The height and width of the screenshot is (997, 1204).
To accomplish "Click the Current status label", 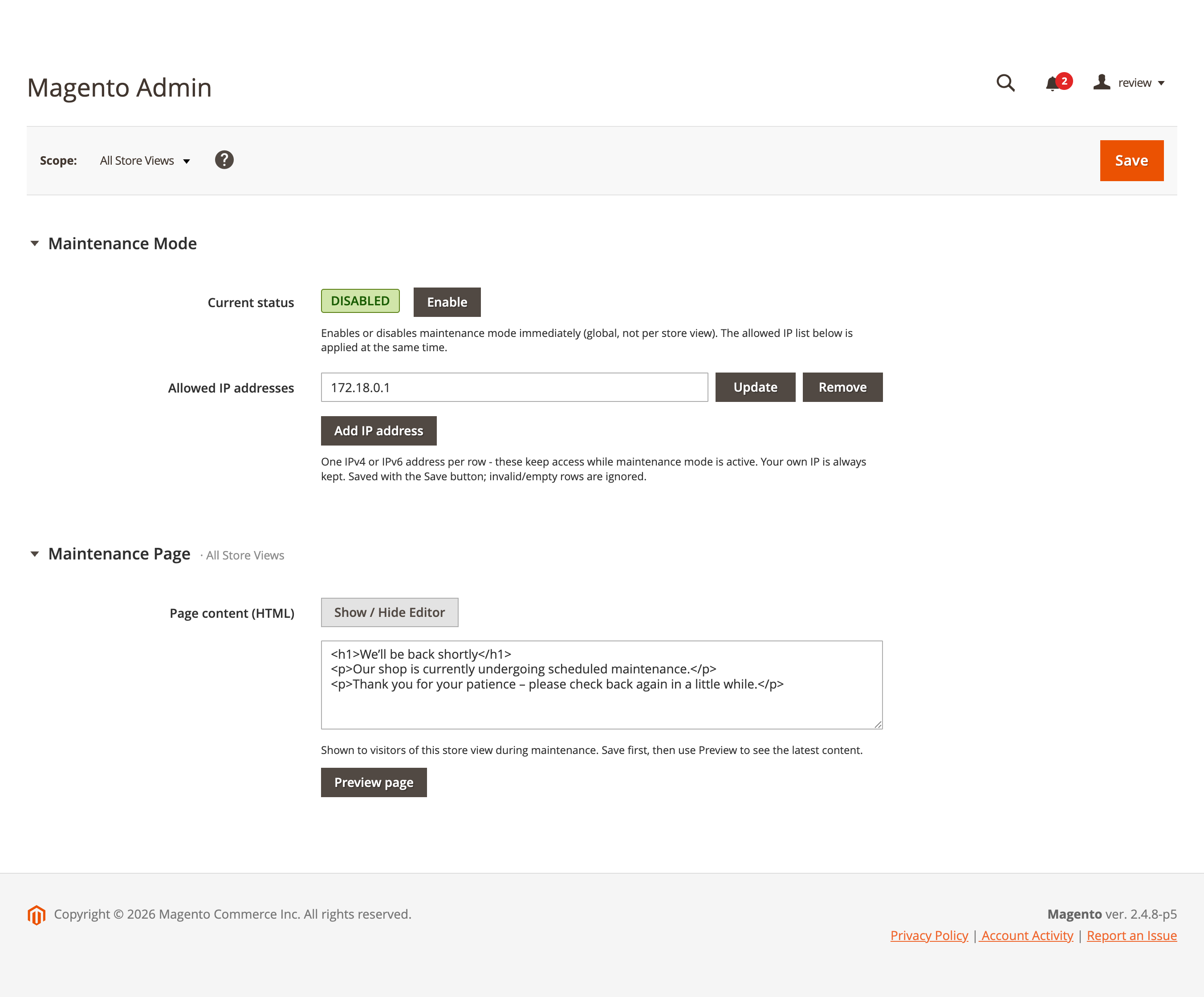I will [251, 303].
